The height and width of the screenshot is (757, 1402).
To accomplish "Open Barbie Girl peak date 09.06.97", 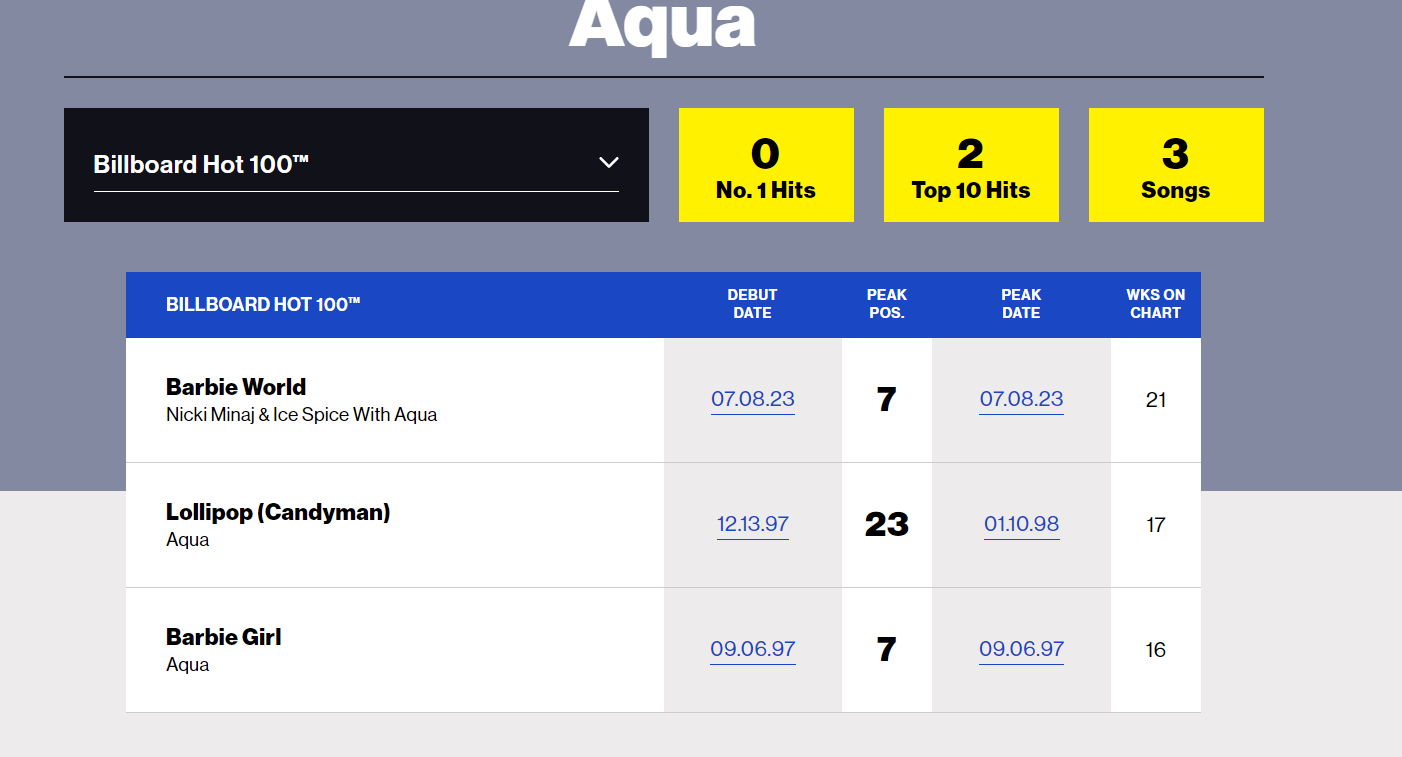I will click(x=1021, y=649).
